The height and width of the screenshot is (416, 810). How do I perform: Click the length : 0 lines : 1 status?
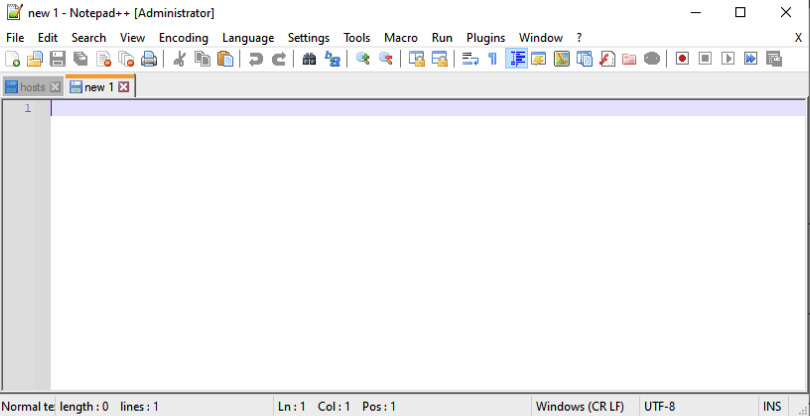coord(164,407)
